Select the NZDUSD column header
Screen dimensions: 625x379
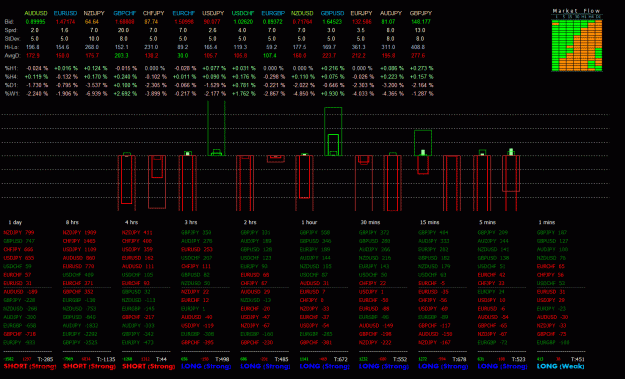click(x=302, y=13)
